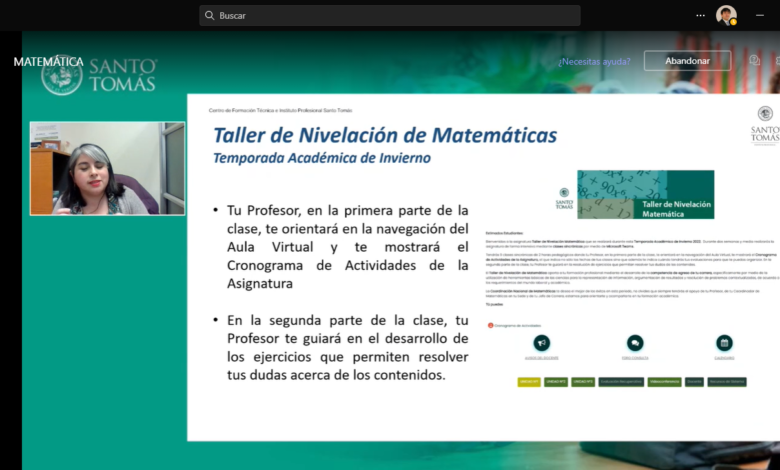This screenshot has height=470, width=780.
Task: Click the MATEMÁTICA title label
Action: [48, 61]
